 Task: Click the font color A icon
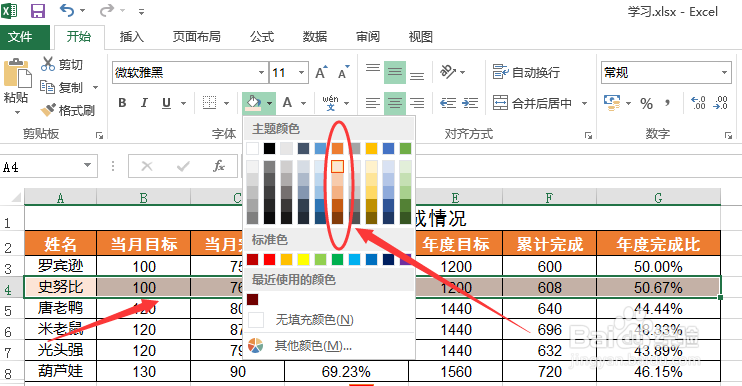(x=287, y=103)
